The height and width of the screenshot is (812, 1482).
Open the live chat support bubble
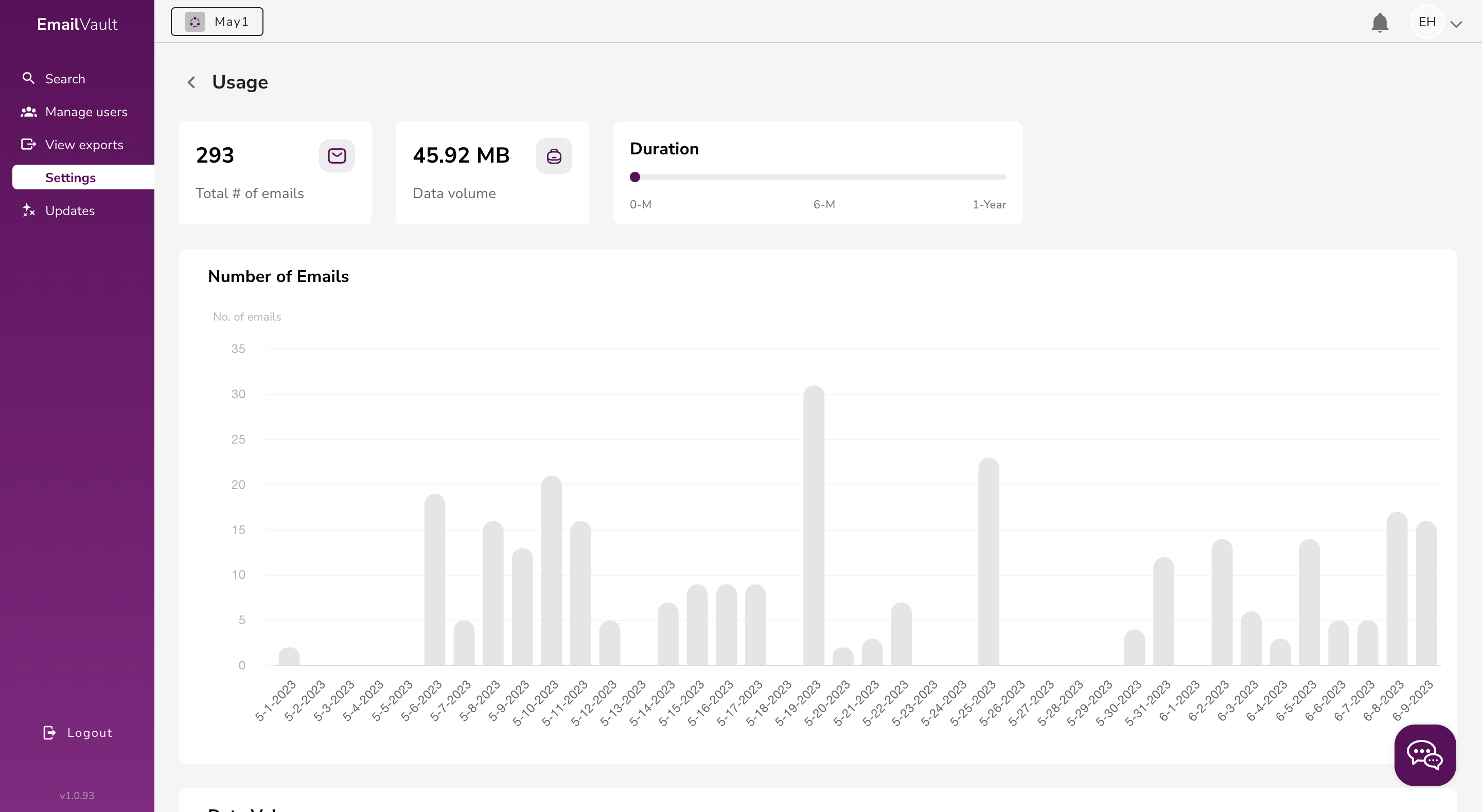click(x=1424, y=754)
